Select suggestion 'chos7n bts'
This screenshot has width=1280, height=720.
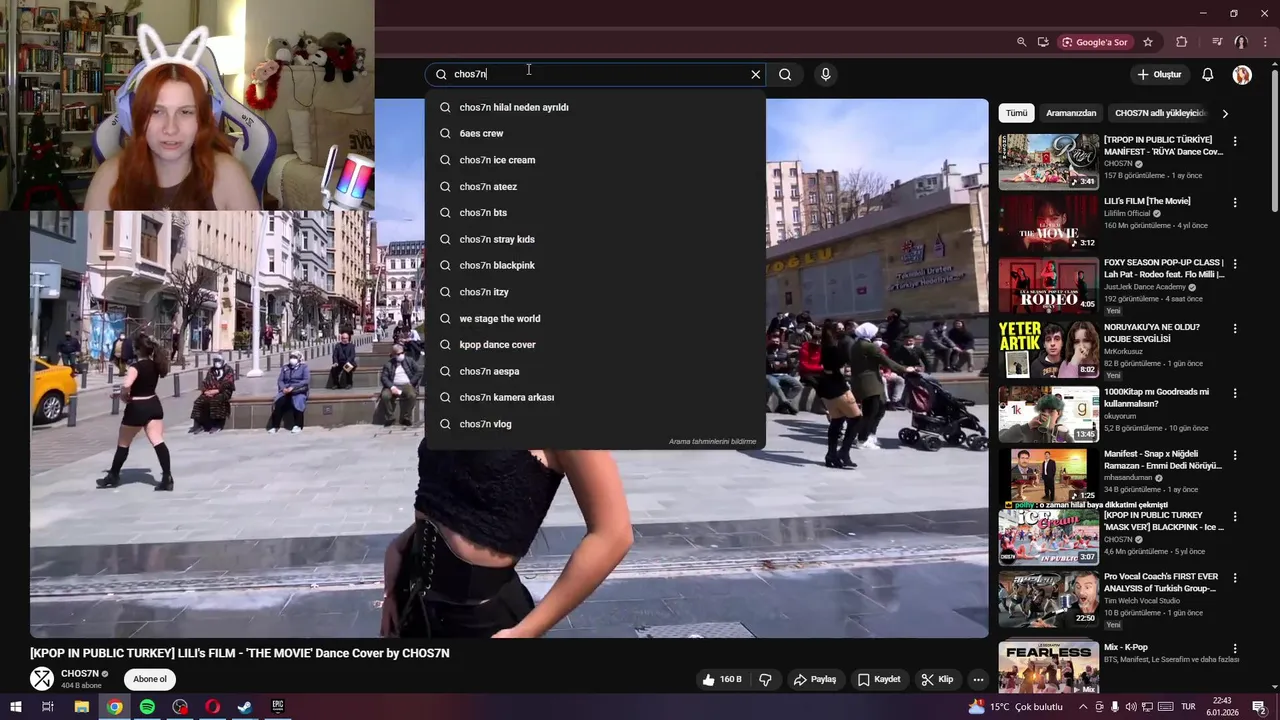point(595,213)
